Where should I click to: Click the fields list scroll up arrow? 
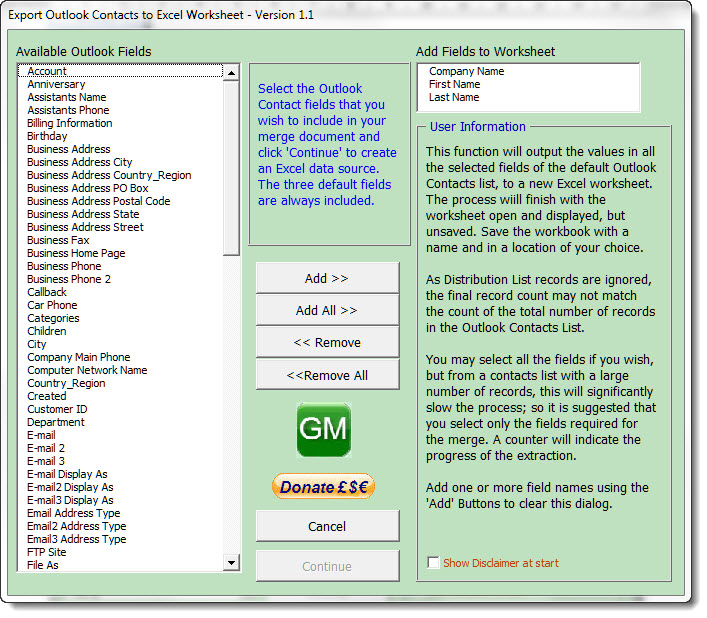point(231,73)
